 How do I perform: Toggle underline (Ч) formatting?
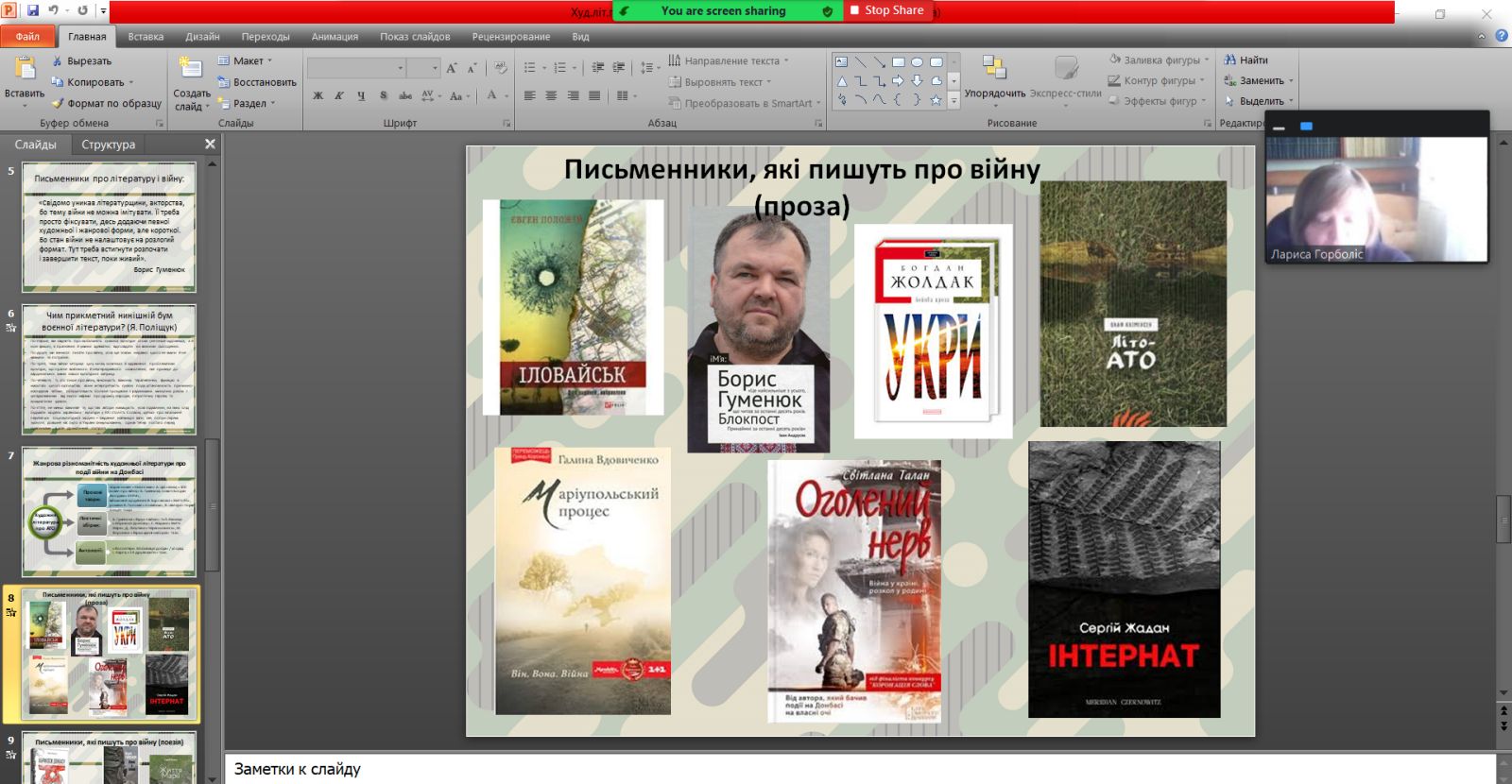(x=360, y=95)
